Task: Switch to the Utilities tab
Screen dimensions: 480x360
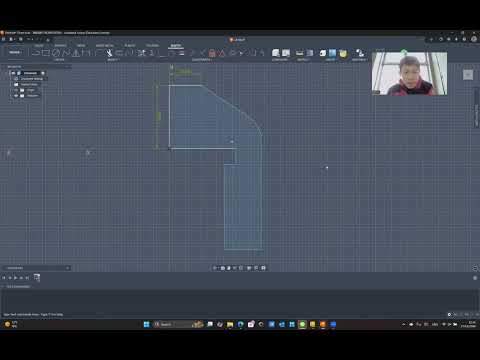Action: click(x=152, y=45)
